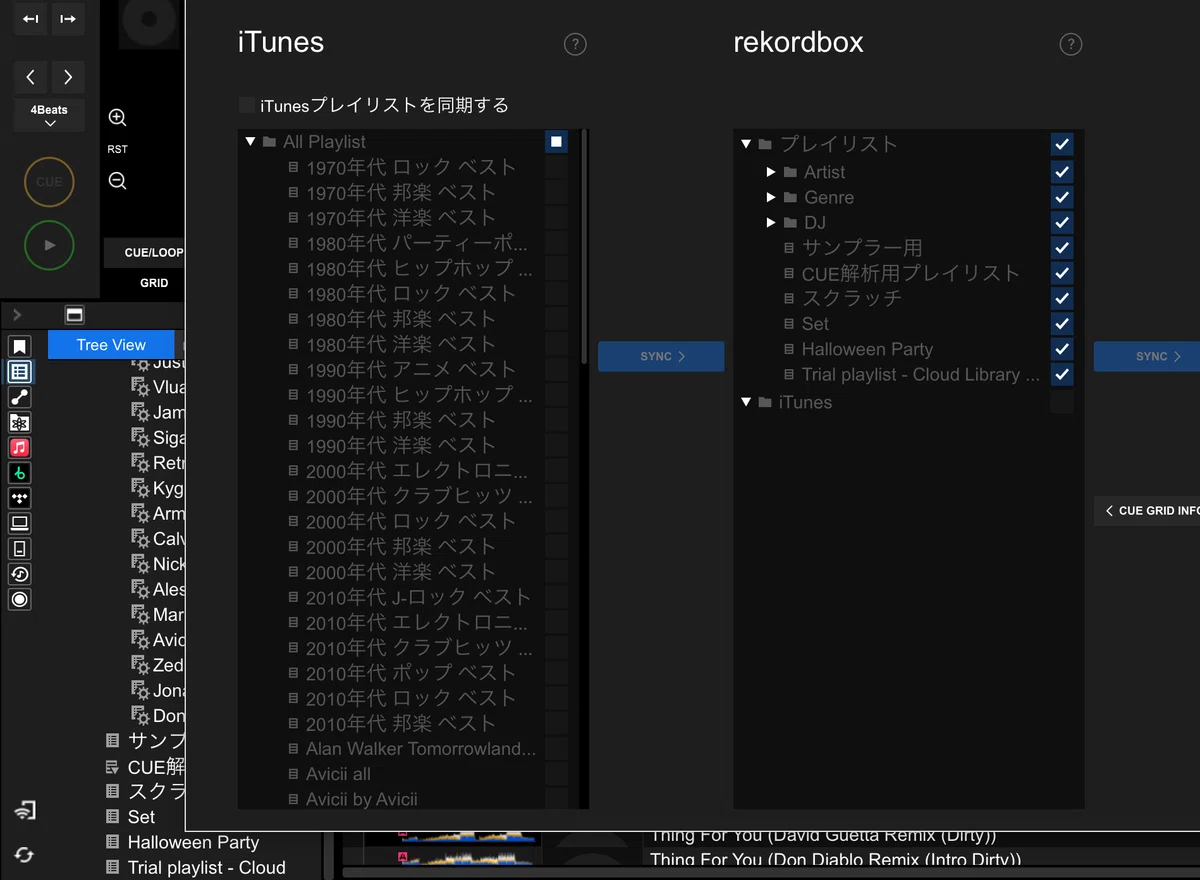Image resolution: width=1200 pixels, height=880 pixels.
Task: Select the iTunes music note sidebar icon
Action: click(19, 447)
